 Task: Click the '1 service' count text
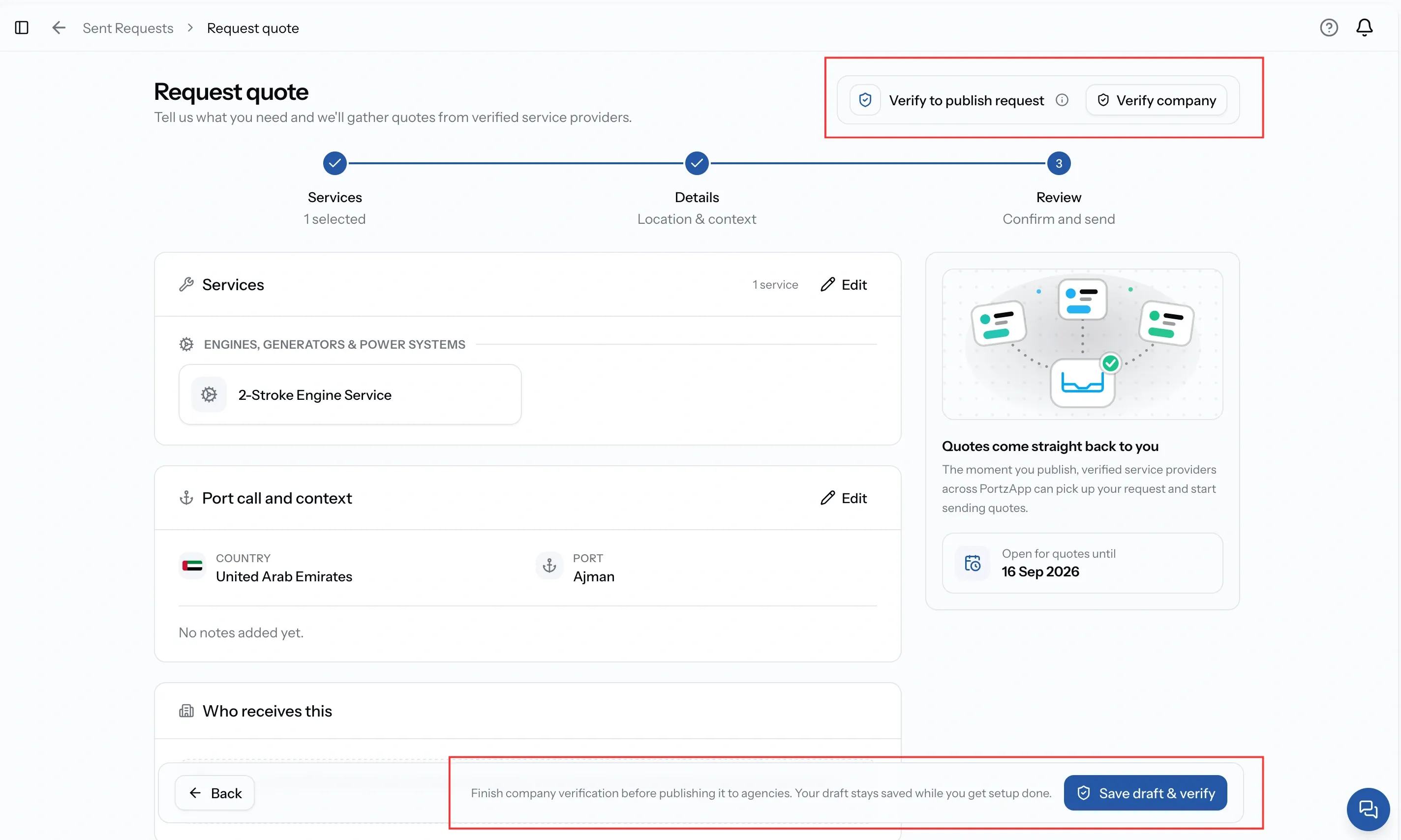(x=775, y=285)
